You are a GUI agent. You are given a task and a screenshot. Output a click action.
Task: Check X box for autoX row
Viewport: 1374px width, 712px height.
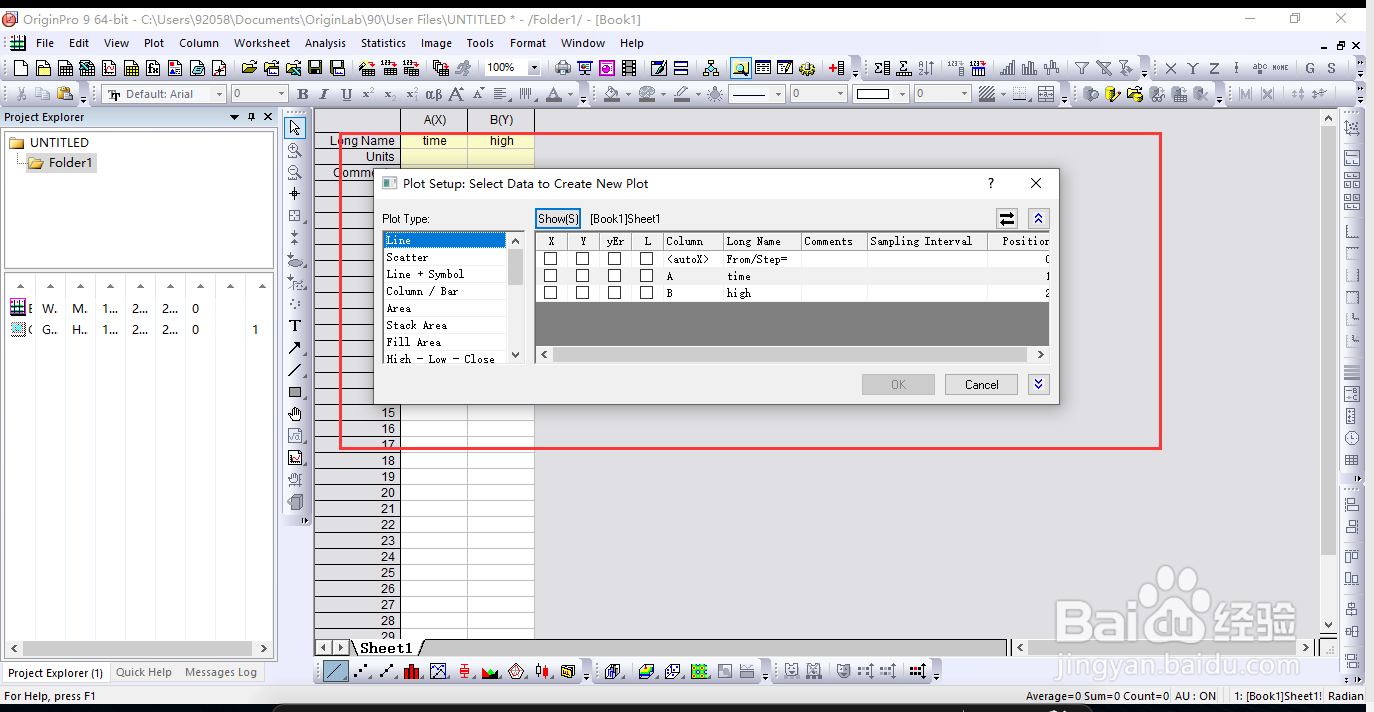550,259
